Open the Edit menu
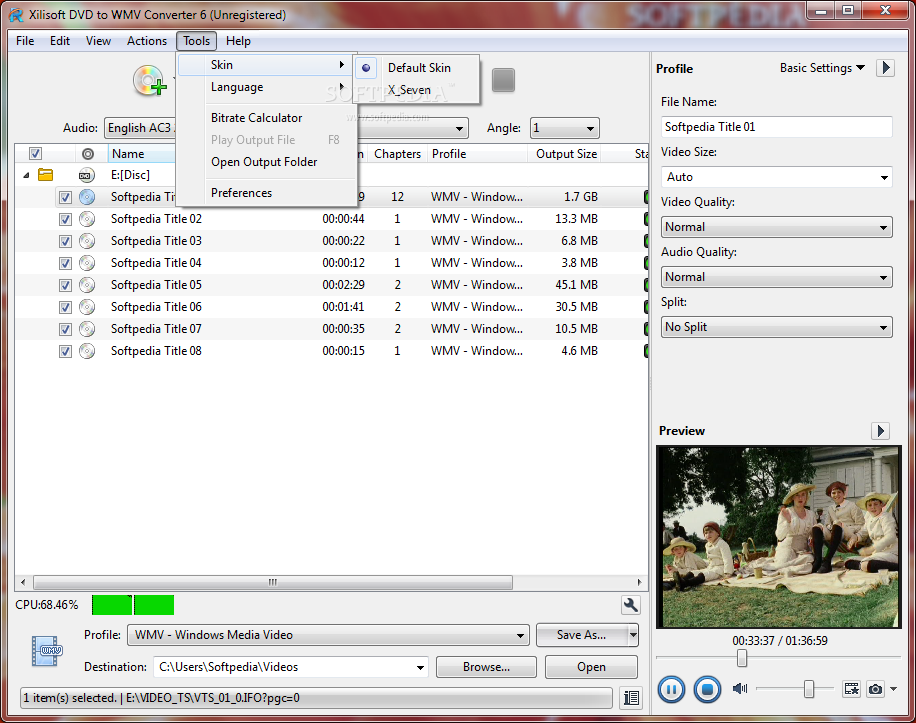This screenshot has height=723, width=916. pyautogui.click(x=60, y=41)
